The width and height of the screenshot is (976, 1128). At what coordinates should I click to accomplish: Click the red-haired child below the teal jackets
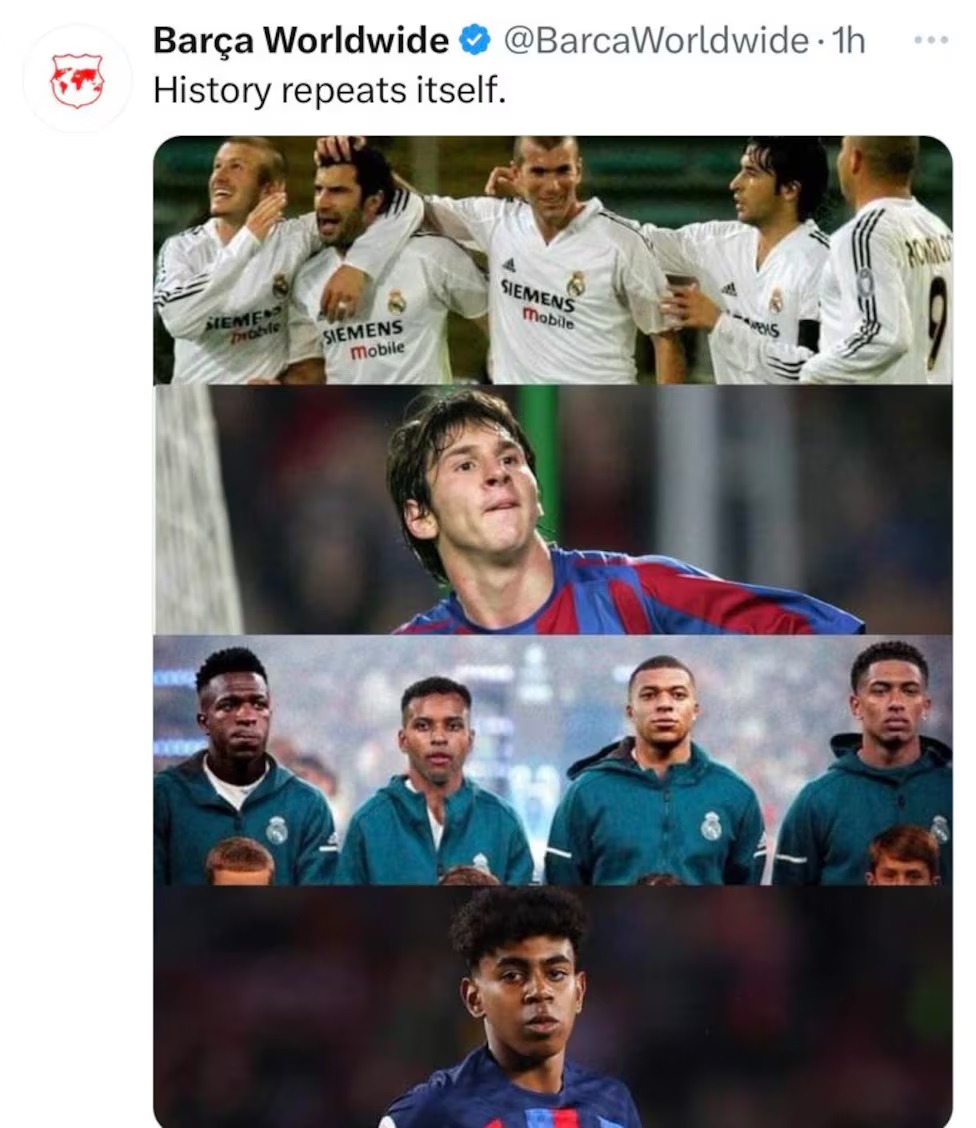tap(902, 856)
